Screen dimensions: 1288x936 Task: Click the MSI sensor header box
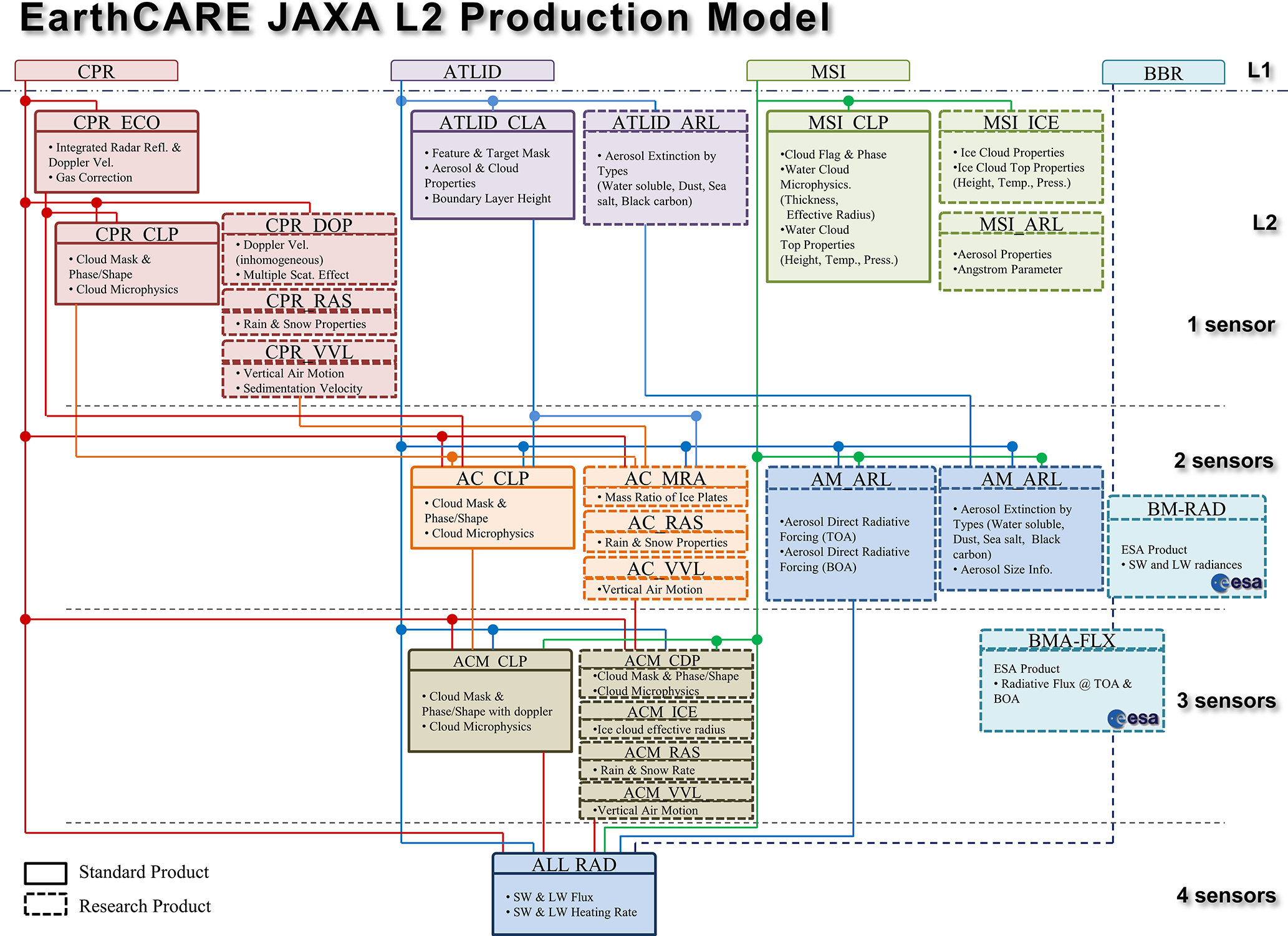[828, 71]
